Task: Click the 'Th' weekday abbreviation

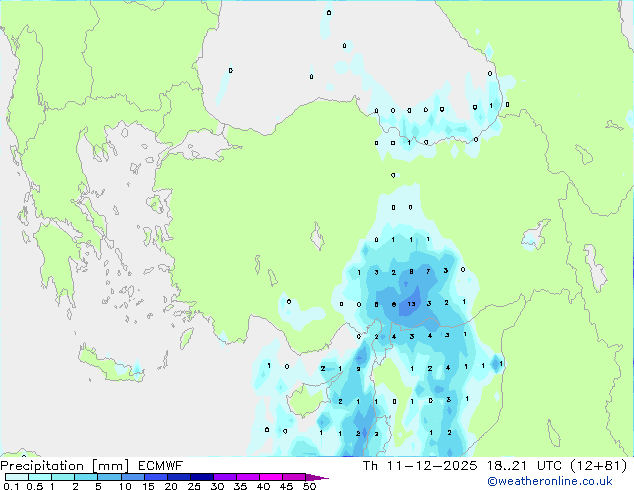Action: pos(370,466)
